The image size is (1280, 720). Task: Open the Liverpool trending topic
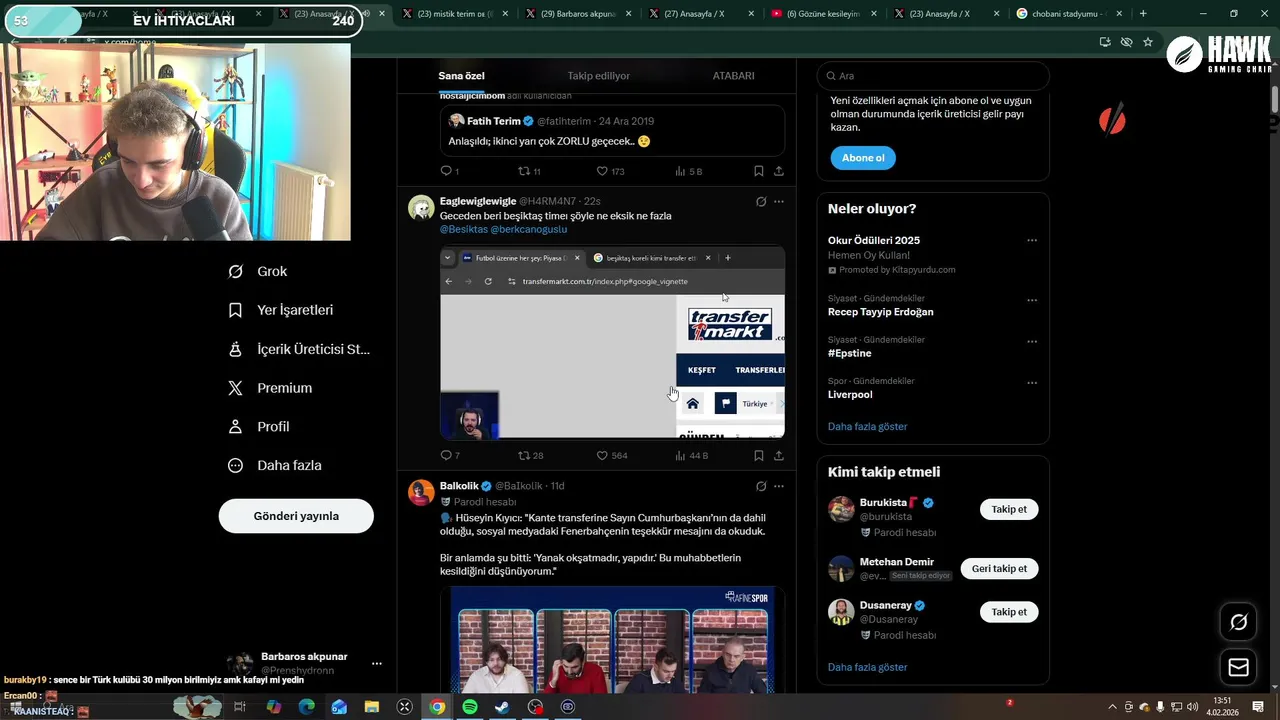[x=850, y=395]
